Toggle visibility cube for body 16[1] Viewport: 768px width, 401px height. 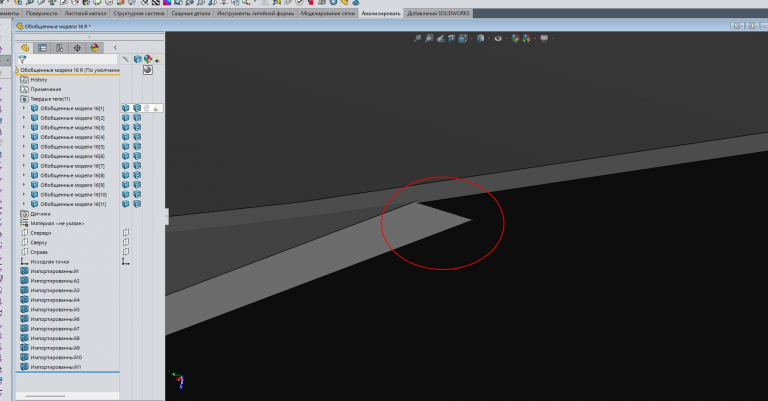(126, 108)
